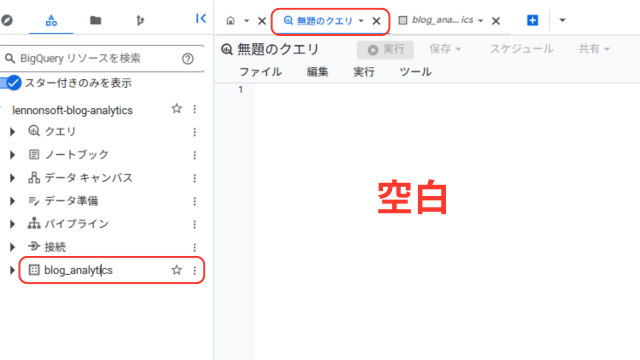
Task: Toggle スター付きのみを表示 switch
Action: point(11,83)
